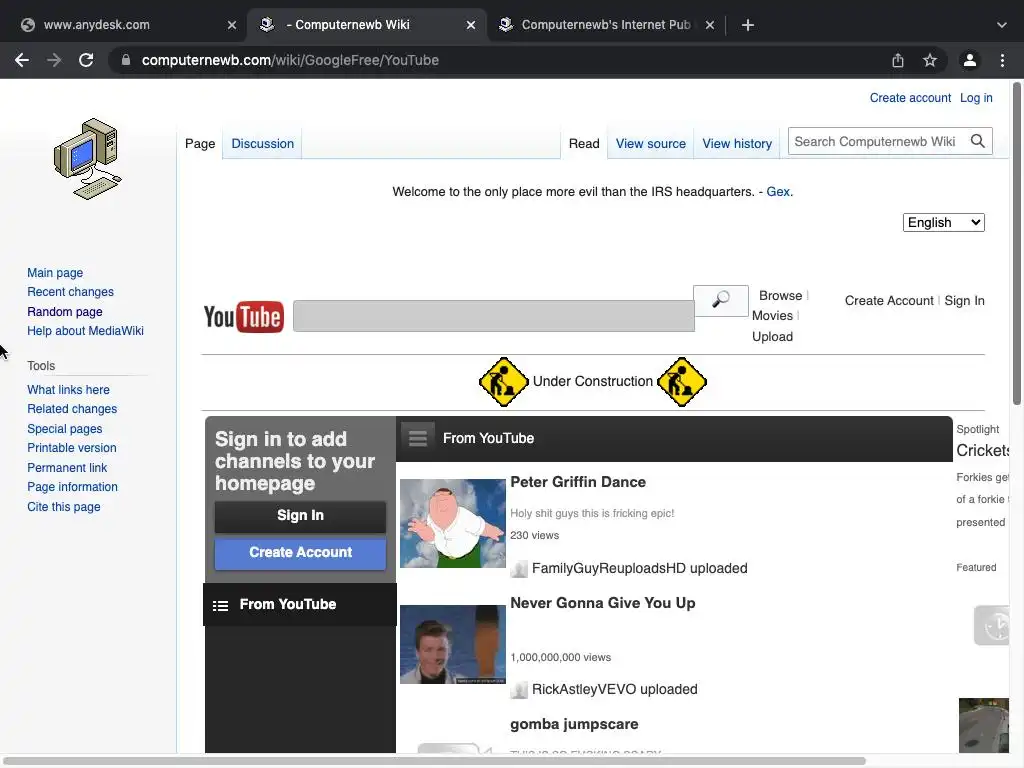Click the browser address bar URL
The height and width of the screenshot is (768, 1024).
point(290,60)
